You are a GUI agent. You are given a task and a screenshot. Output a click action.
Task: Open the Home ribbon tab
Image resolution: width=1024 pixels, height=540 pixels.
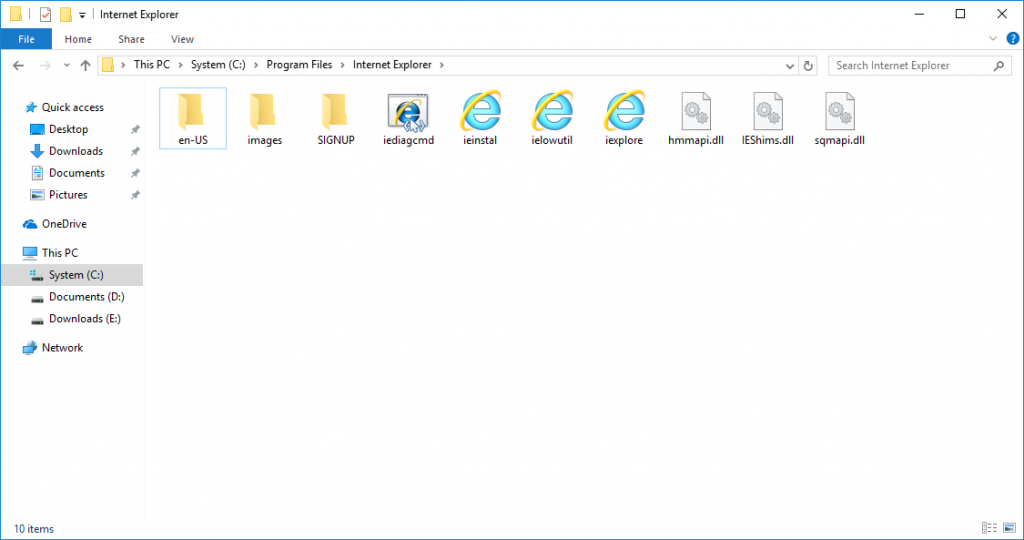tap(78, 39)
